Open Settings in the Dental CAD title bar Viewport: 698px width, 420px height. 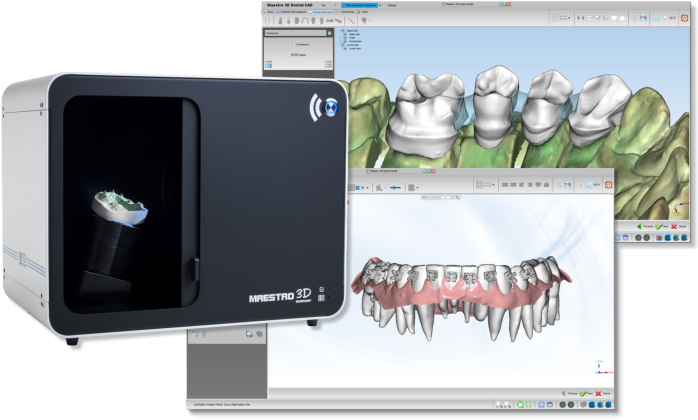click(392, 5)
